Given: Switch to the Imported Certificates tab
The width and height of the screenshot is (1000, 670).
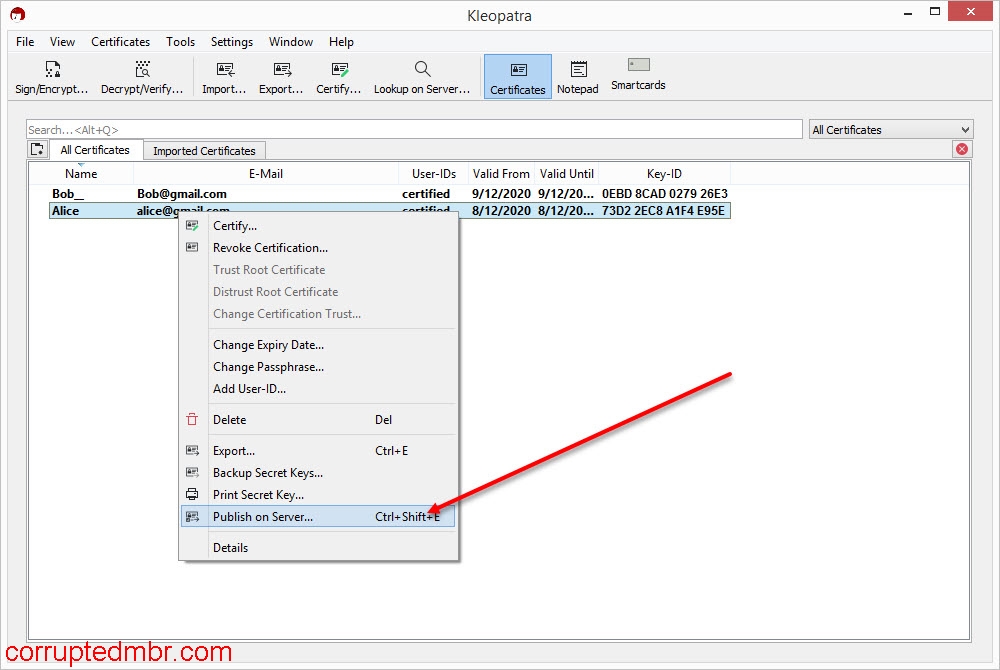Looking at the screenshot, I should tap(204, 149).
